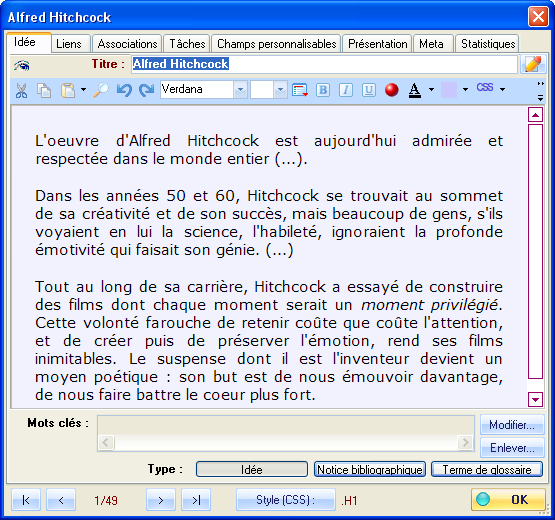Click the lavender highlight color swatch

point(449,90)
